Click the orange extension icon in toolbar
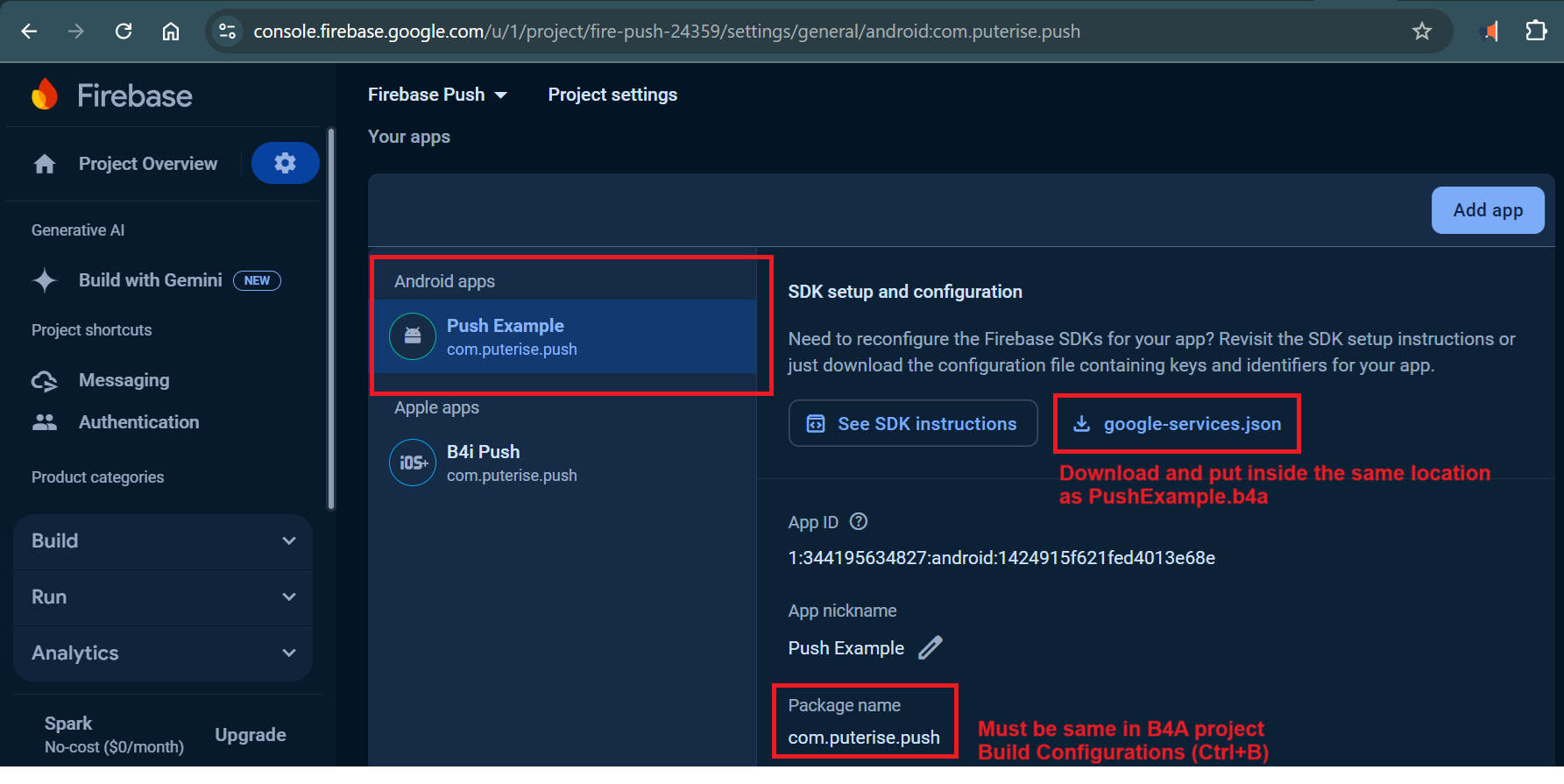 coord(1490,32)
